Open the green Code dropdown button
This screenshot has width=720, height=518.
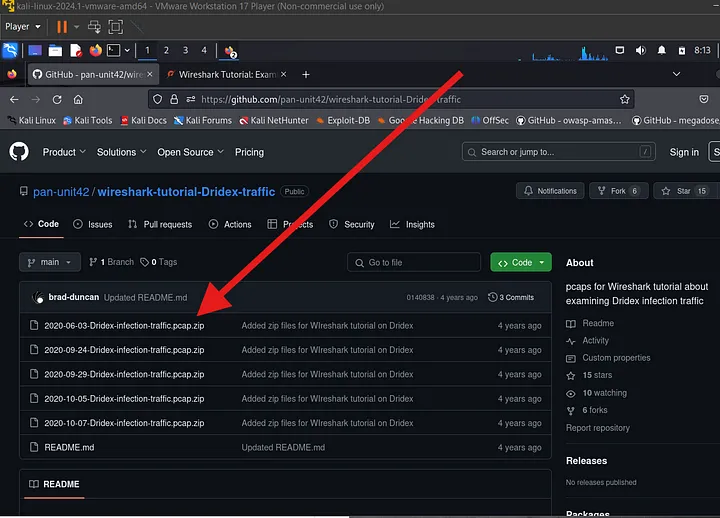point(521,262)
